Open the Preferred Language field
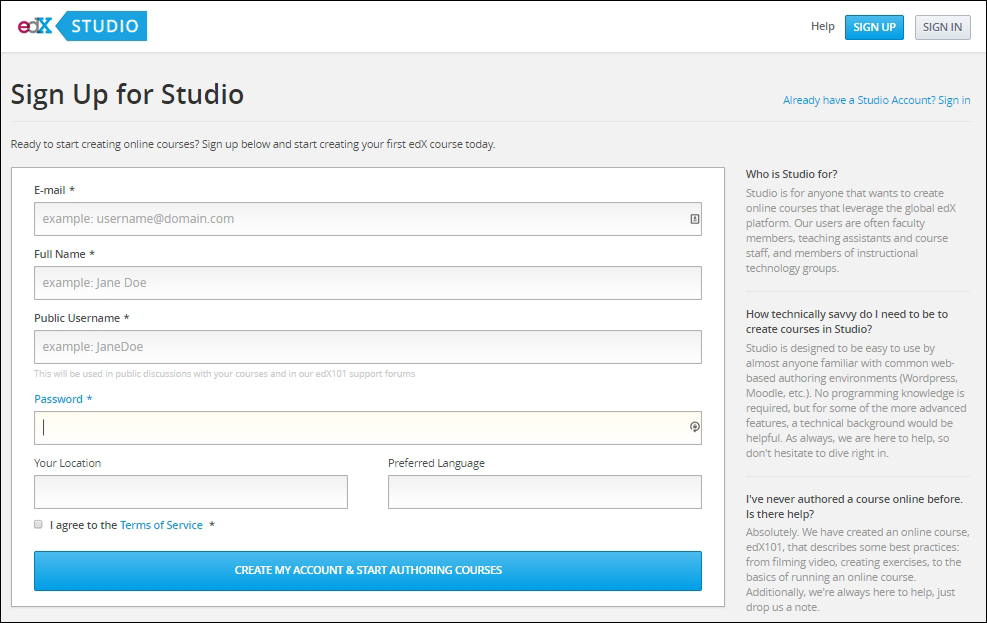 (x=544, y=492)
